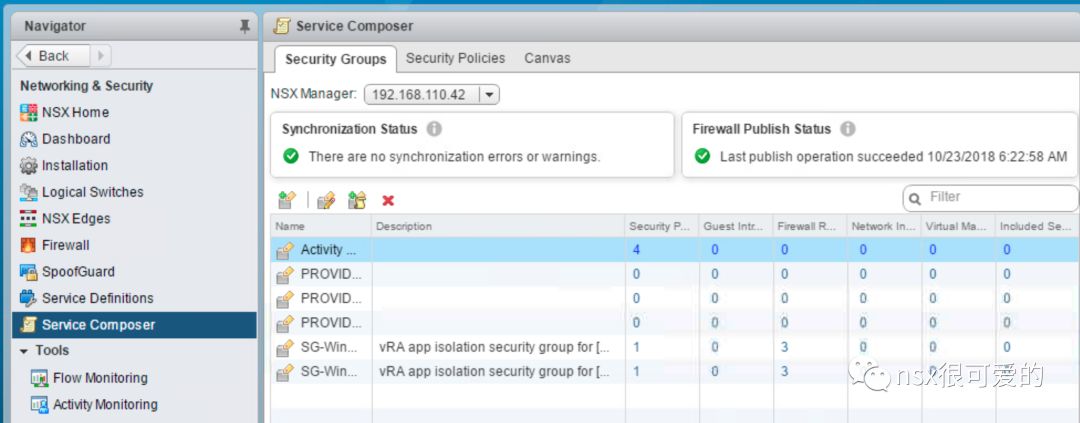Image resolution: width=1080 pixels, height=423 pixels.
Task: Open SpoofGuard
Action: pyautogui.click(x=78, y=271)
